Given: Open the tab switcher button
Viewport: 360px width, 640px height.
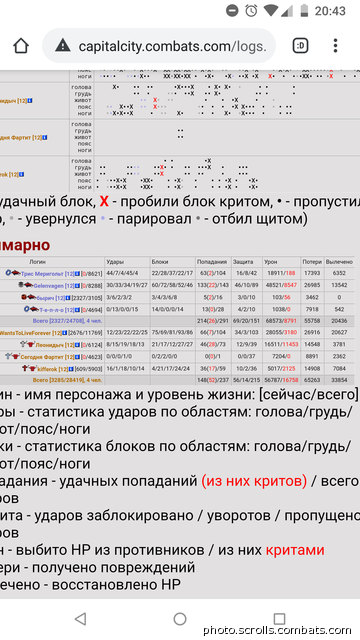Looking at the screenshot, I should click(300, 46).
